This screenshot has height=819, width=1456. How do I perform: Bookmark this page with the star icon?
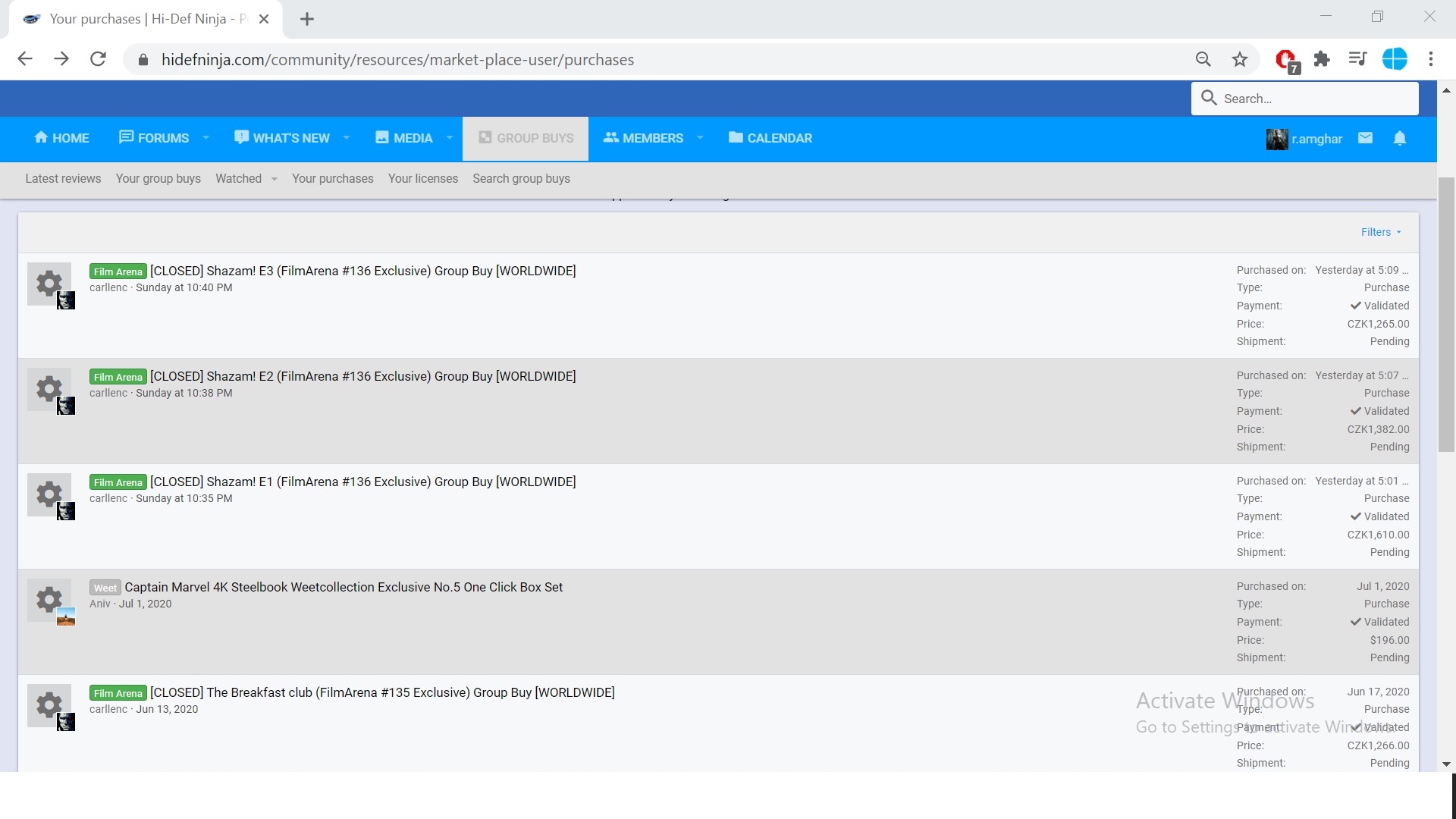1240,59
